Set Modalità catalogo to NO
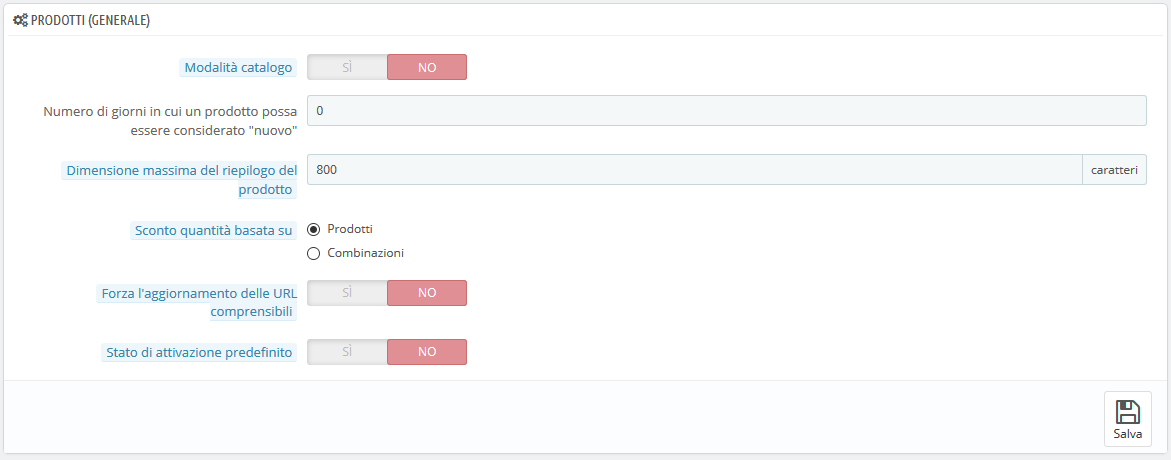This screenshot has width=1171, height=460. pyautogui.click(x=427, y=67)
